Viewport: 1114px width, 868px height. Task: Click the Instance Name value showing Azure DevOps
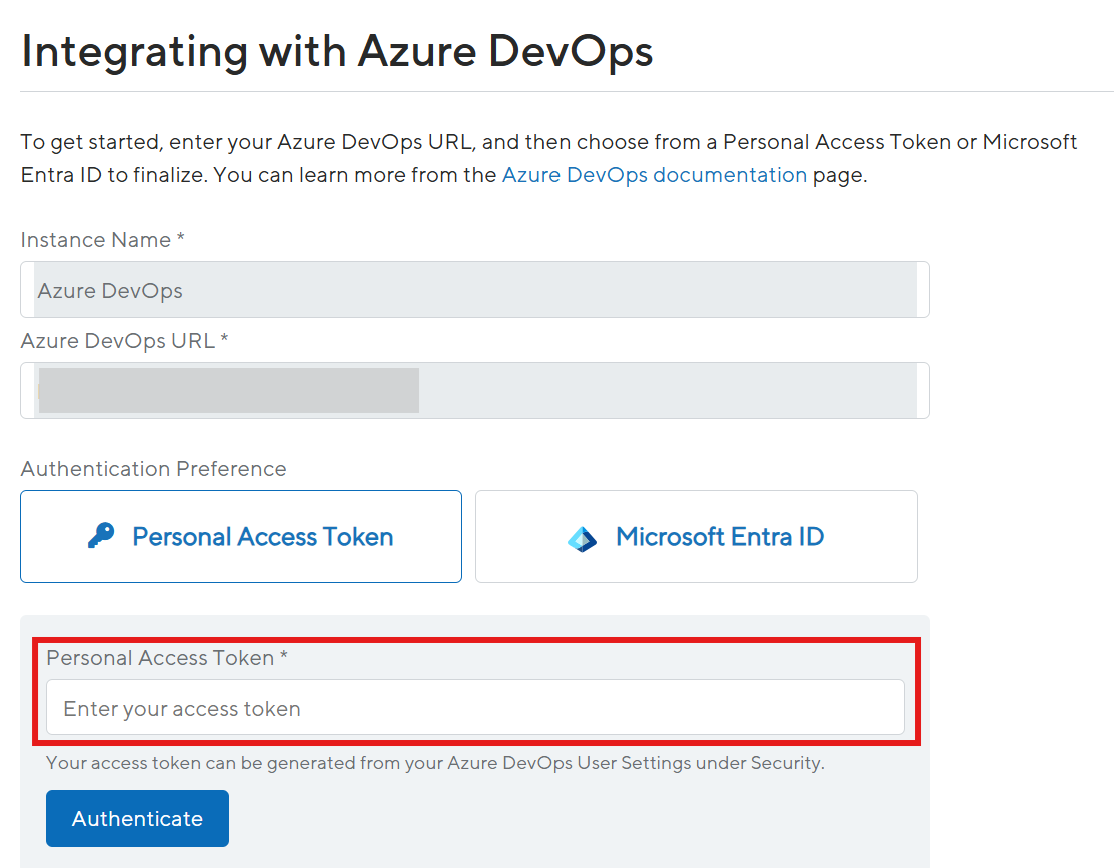click(108, 290)
